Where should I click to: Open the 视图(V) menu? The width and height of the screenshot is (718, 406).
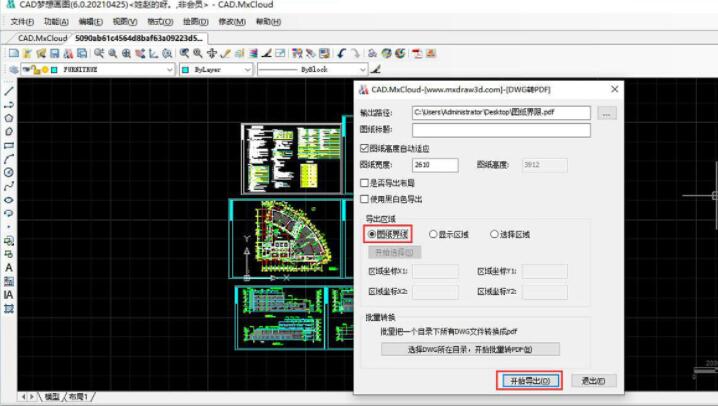click(x=125, y=22)
